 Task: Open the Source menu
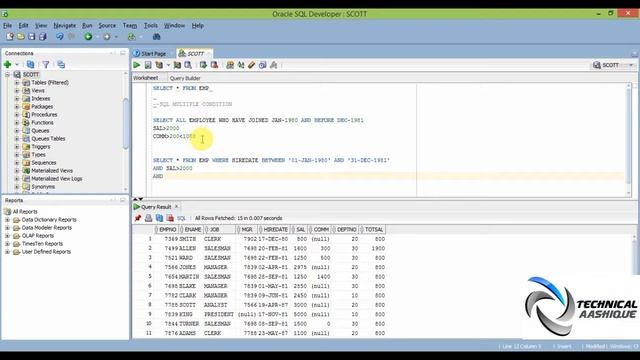(x=107, y=25)
